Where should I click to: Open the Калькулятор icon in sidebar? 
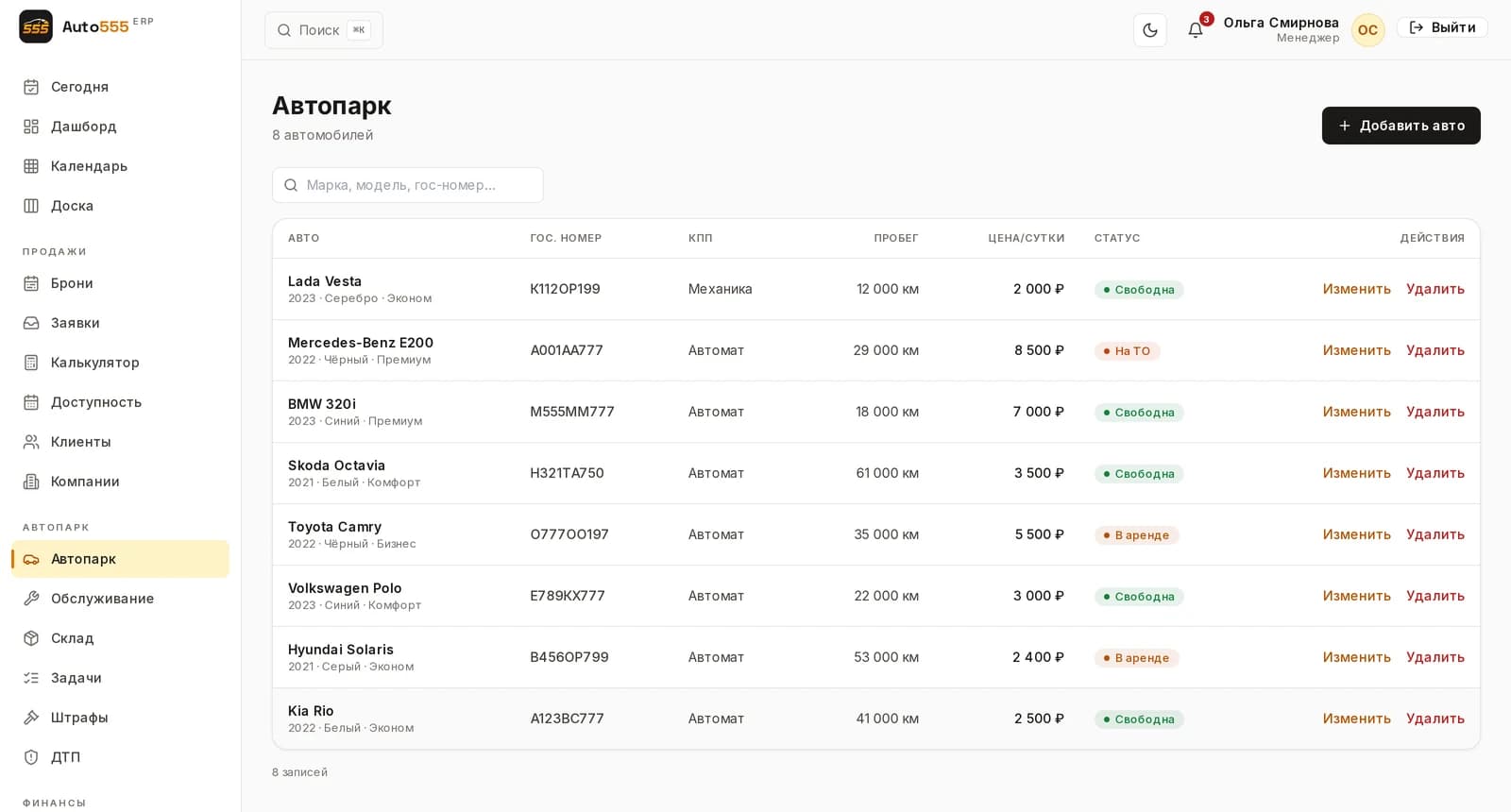31,363
